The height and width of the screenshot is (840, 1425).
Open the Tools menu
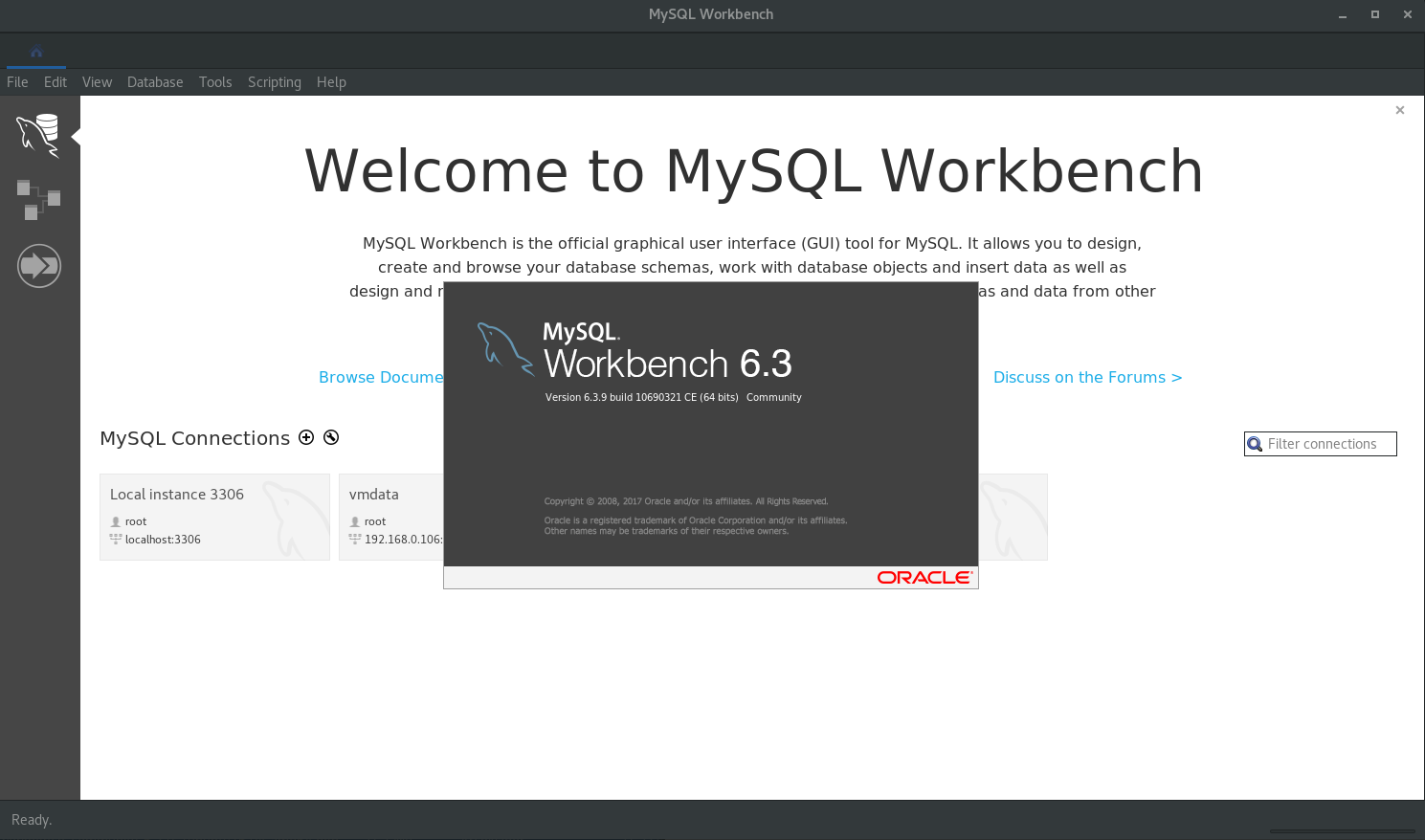click(215, 82)
